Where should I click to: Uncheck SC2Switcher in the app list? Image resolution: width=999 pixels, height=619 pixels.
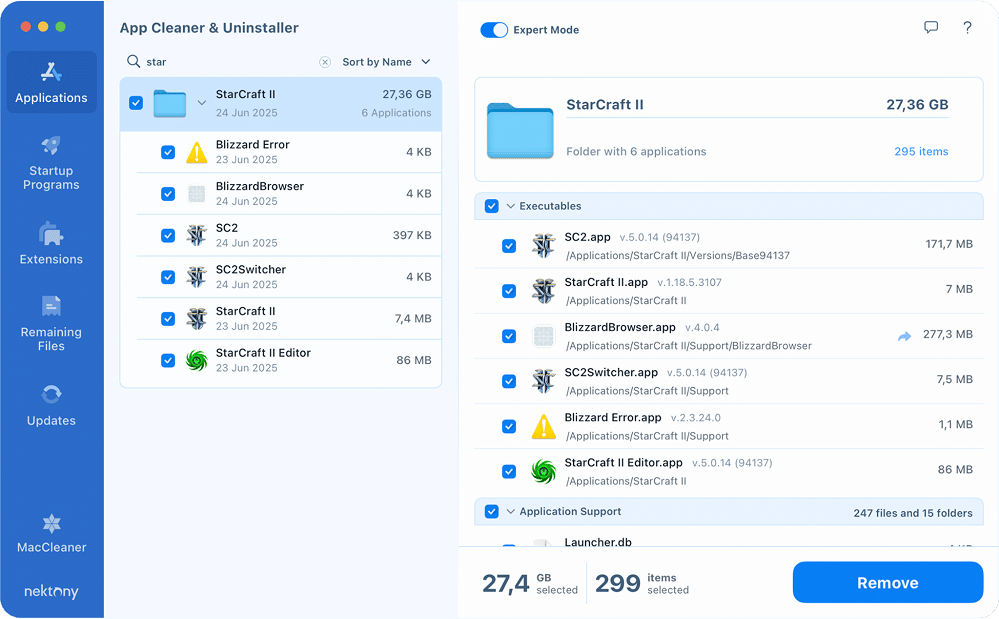[168, 277]
